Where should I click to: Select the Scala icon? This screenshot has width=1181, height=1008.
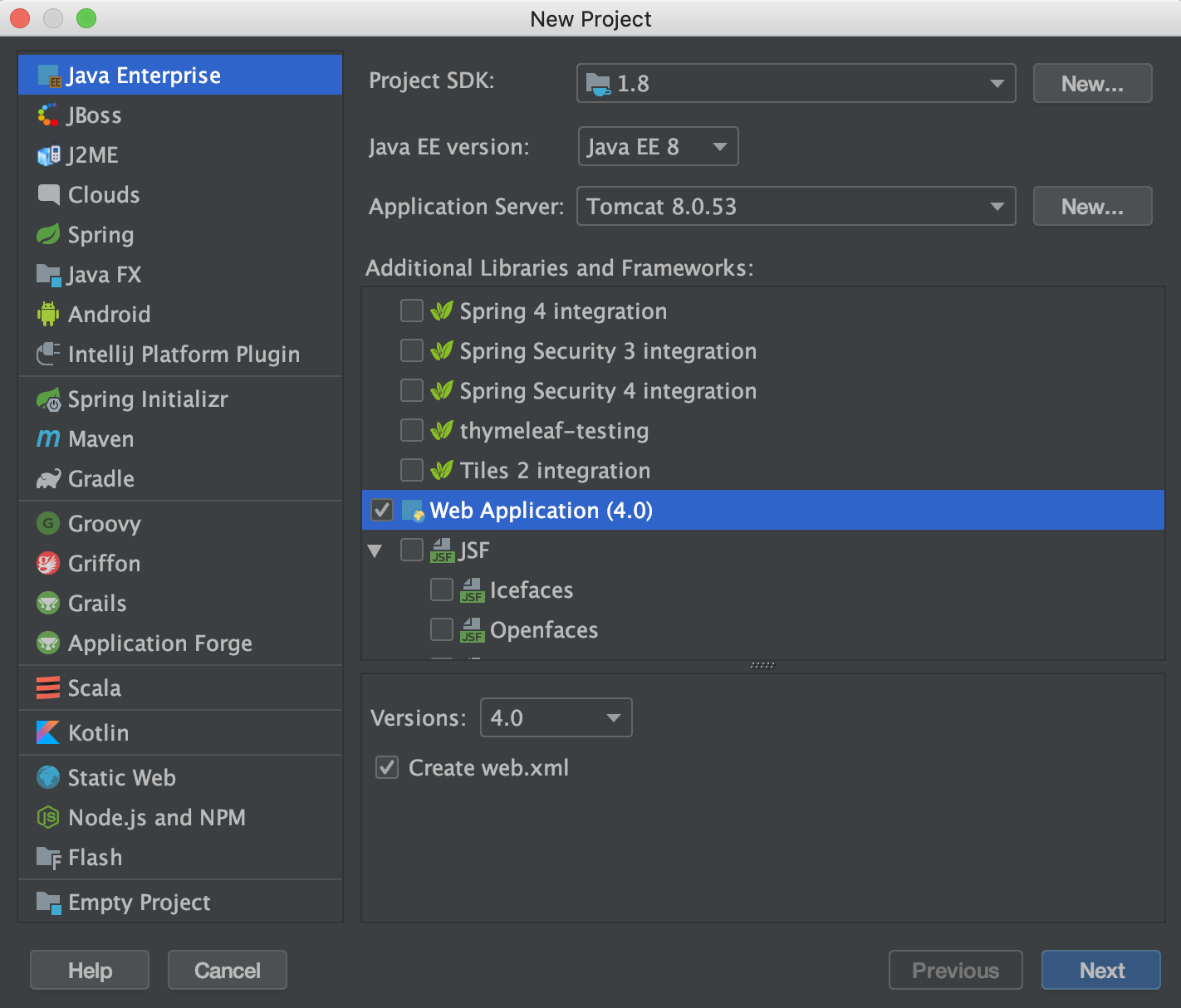tap(48, 688)
